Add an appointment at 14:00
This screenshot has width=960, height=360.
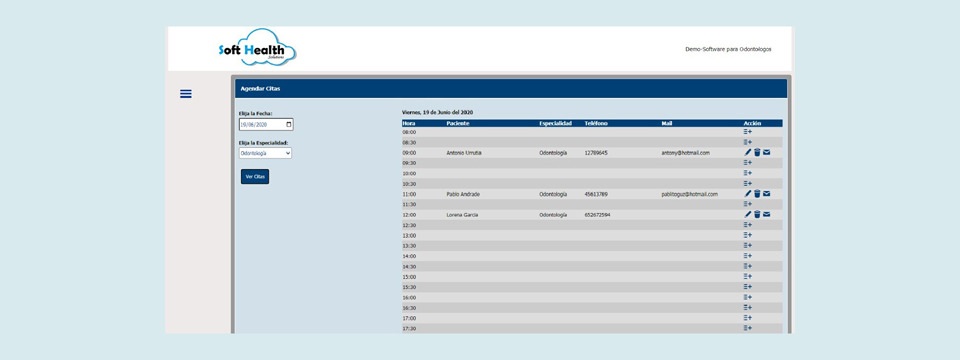[748, 256]
